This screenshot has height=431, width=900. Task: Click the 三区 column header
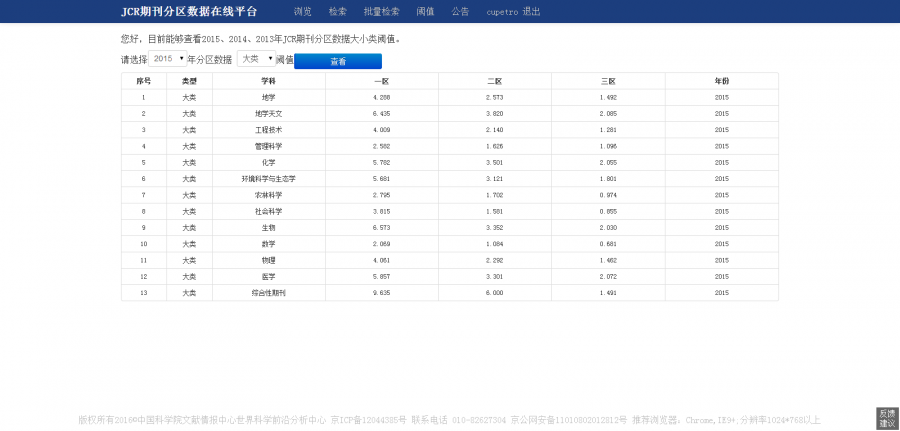608,81
